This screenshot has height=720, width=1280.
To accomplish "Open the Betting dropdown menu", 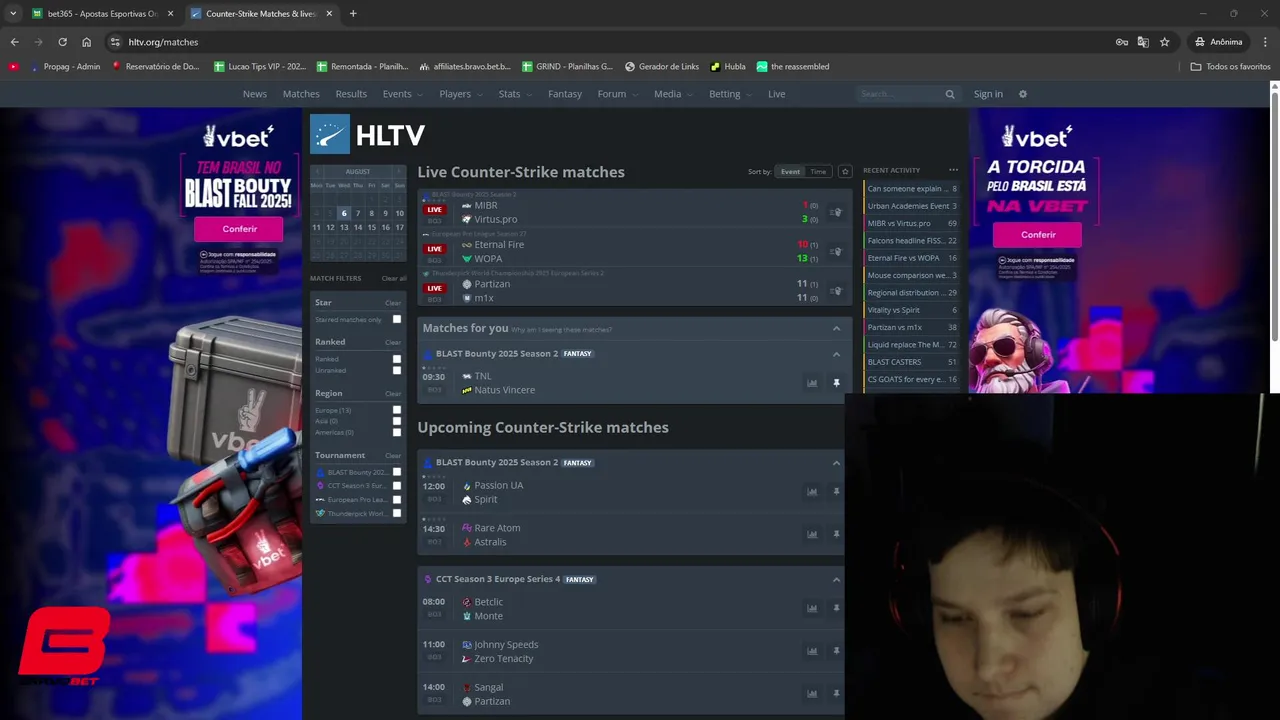I will [x=729, y=94].
